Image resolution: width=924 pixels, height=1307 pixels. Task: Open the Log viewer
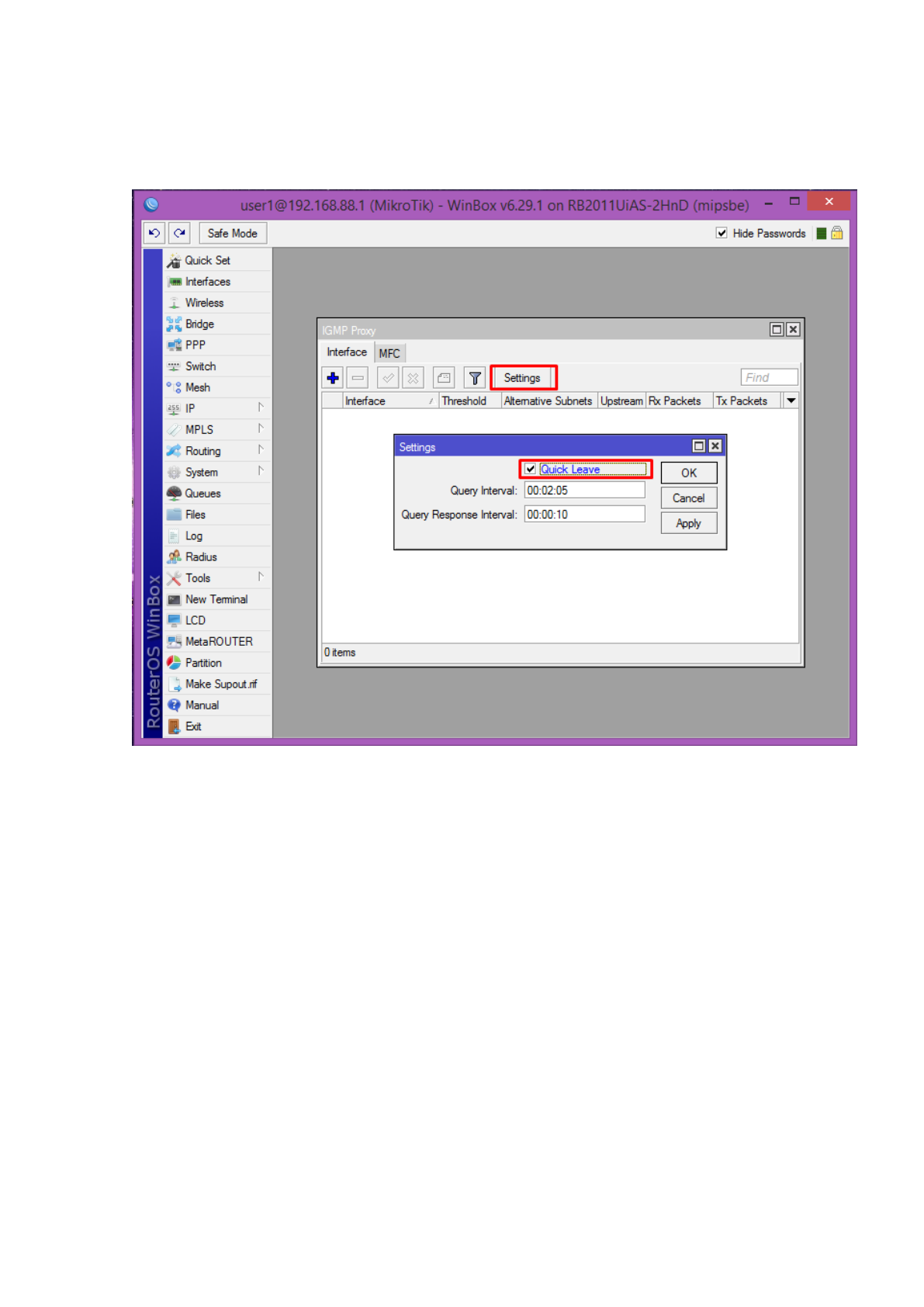click(217, 536)
